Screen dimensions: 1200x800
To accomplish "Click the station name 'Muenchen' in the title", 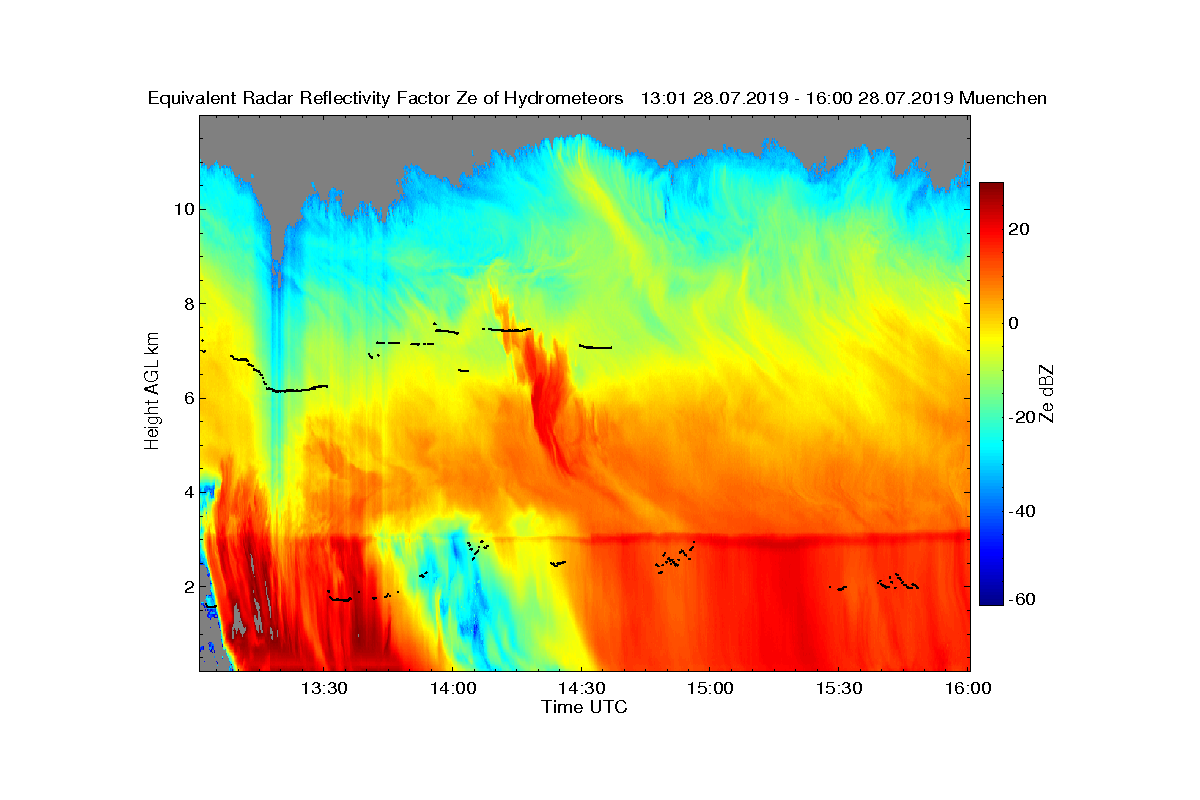I will click(1003, 98).
